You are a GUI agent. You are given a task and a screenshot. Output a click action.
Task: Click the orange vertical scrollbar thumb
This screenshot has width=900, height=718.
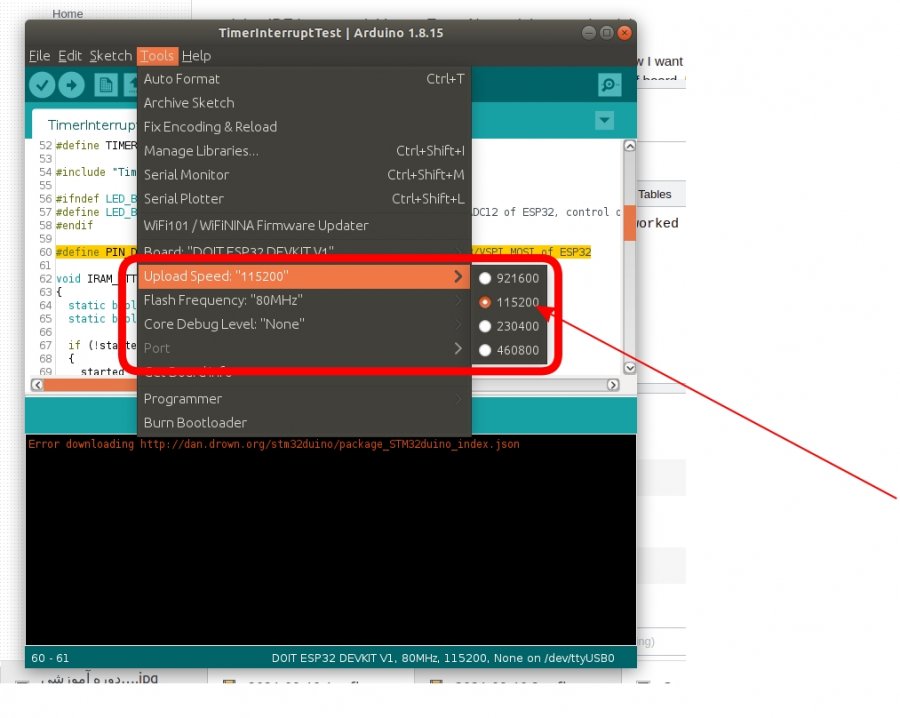tap(630, 222)
